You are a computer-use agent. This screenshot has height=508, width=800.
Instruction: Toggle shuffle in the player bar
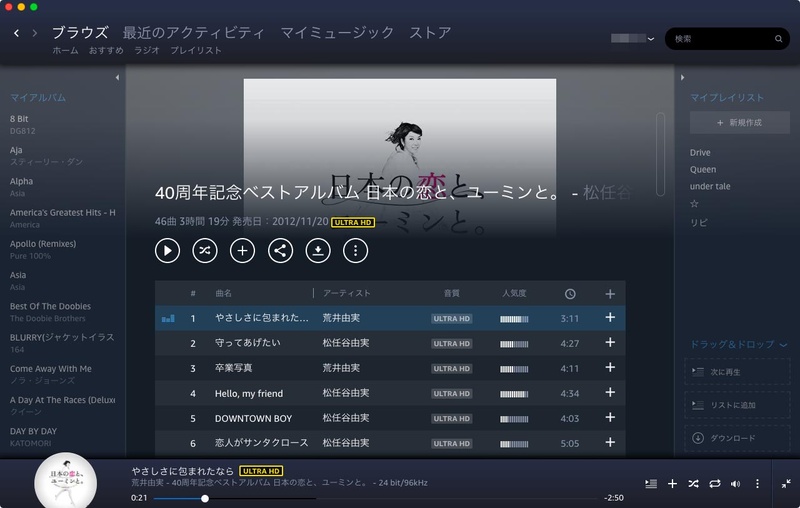(x=693, y=484)
